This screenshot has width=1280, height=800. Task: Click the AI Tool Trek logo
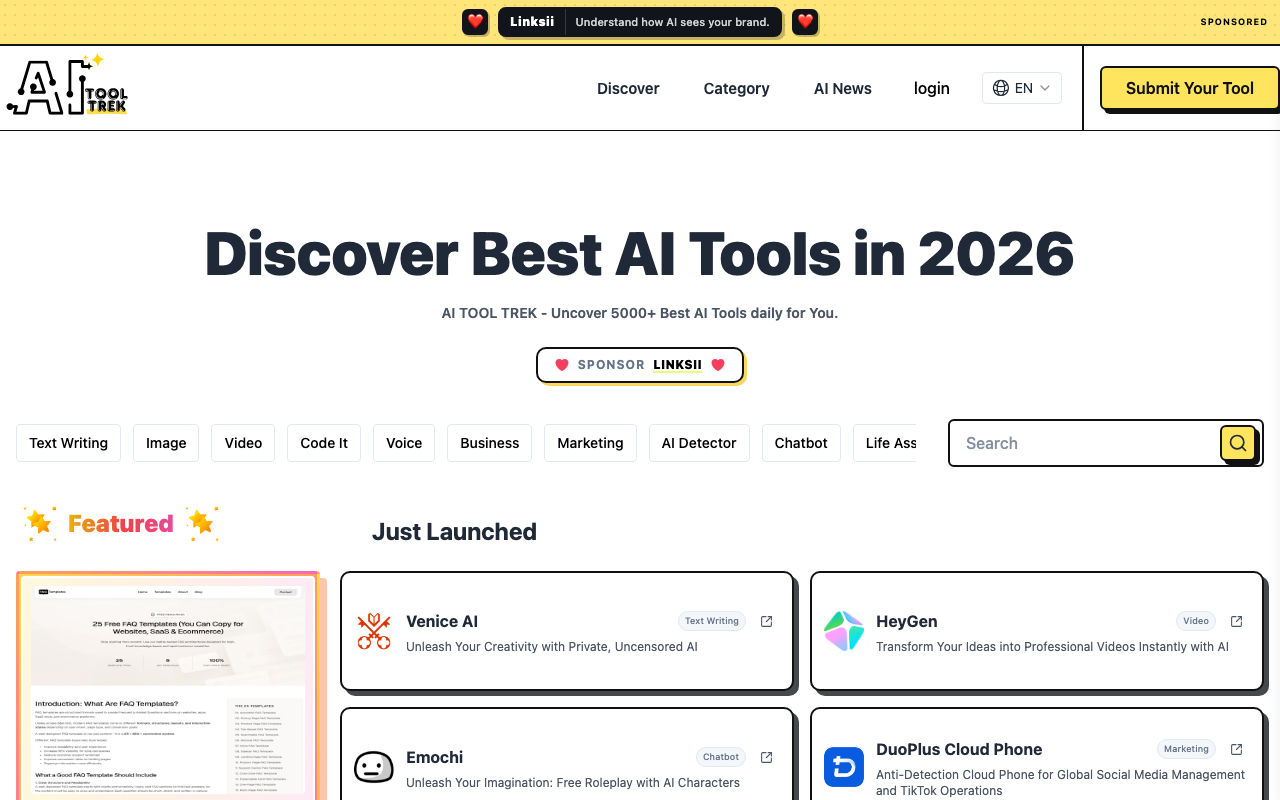coord(67,87)
